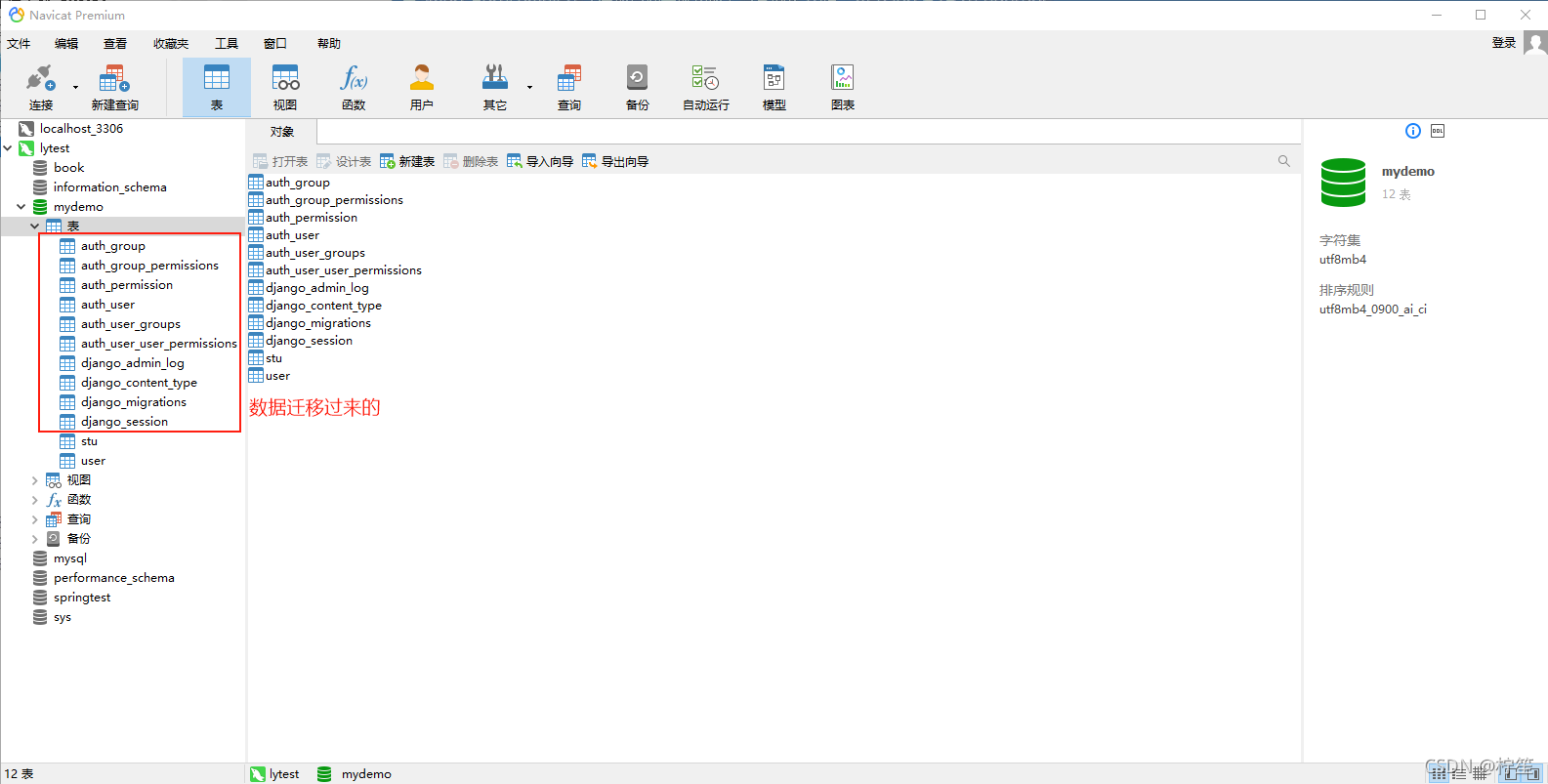Click the 删除表 button
Screen dimensions: 1548x784
coord(471,162)
